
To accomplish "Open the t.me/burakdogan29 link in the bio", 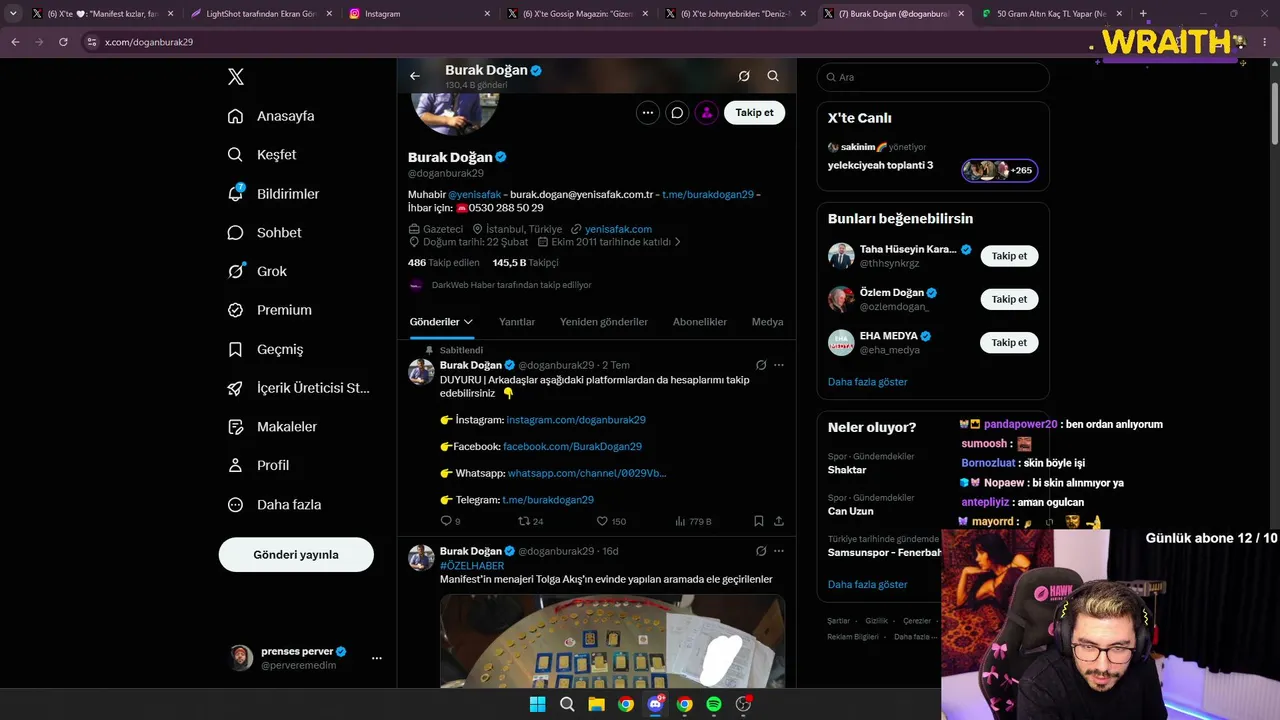I will (x=708, y=194).
